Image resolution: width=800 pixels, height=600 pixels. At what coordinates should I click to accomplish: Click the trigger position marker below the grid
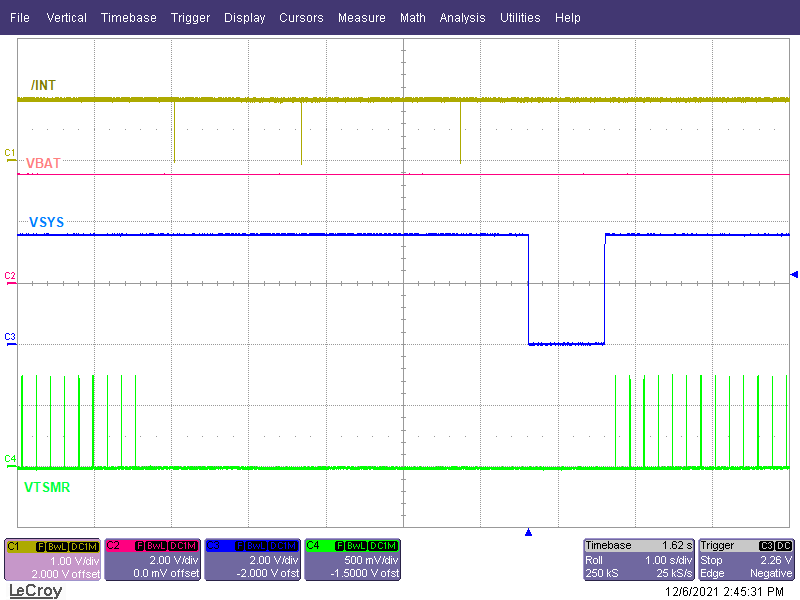(x=528, y=532)
